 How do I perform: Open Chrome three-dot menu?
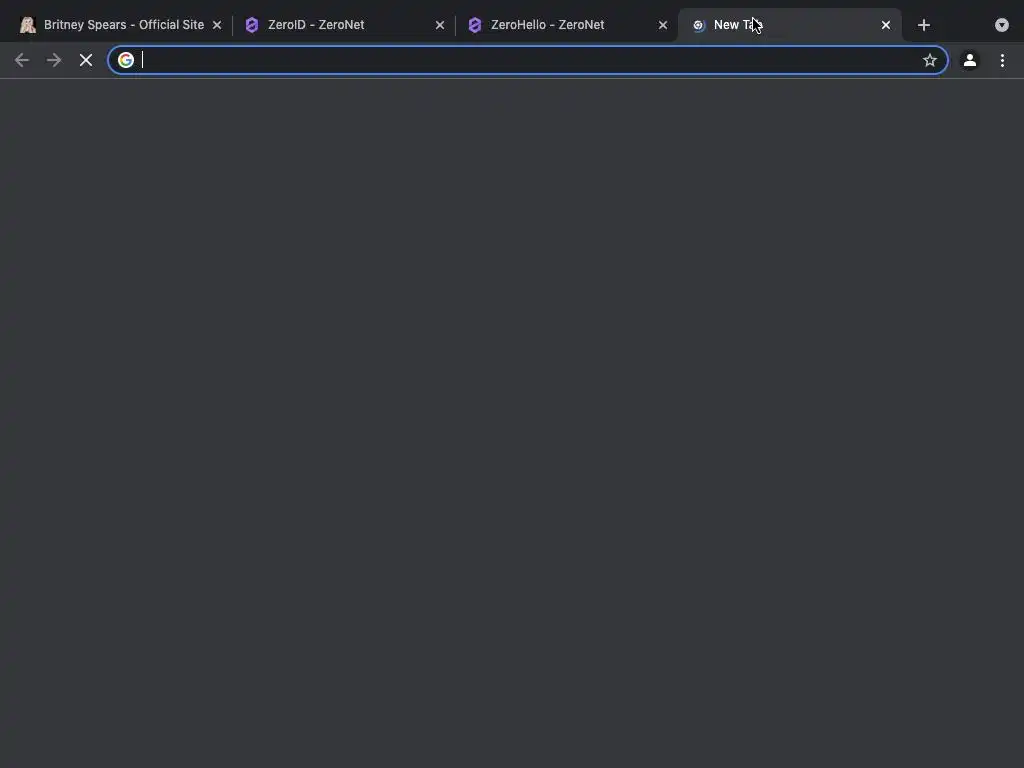tap(1002, 60)
